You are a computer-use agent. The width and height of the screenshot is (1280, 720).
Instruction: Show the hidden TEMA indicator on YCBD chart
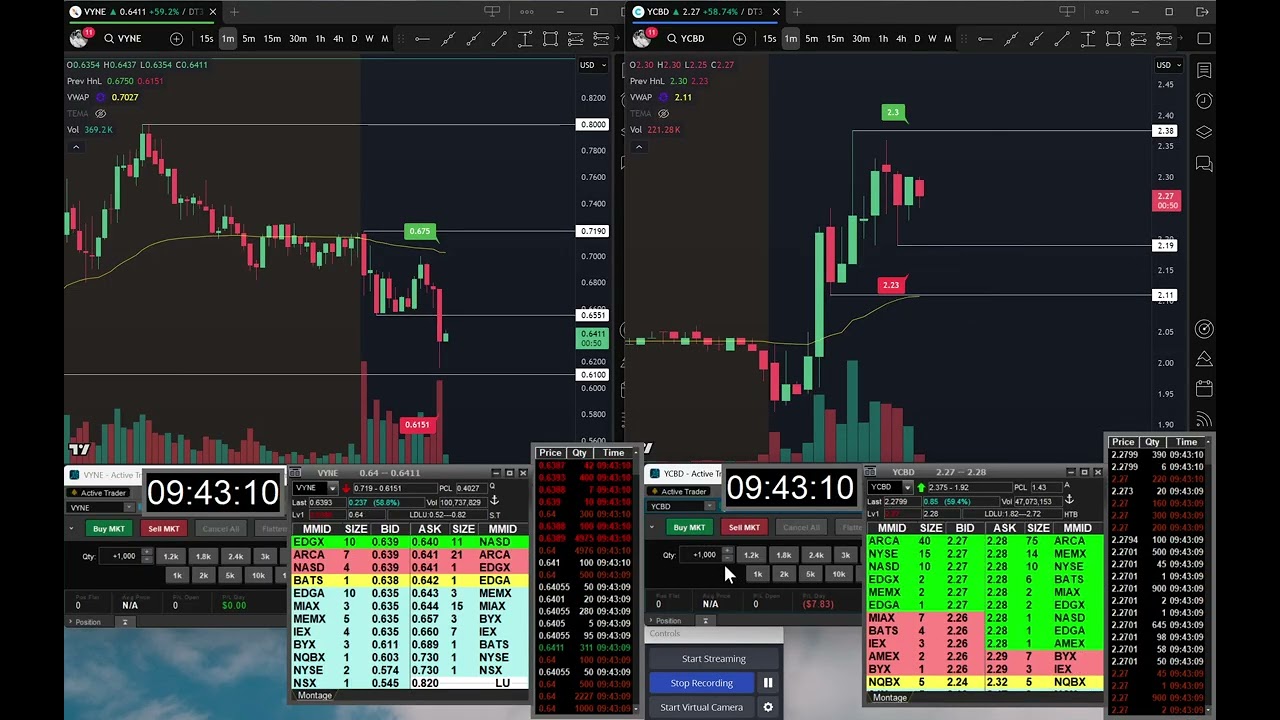point(663,113)
